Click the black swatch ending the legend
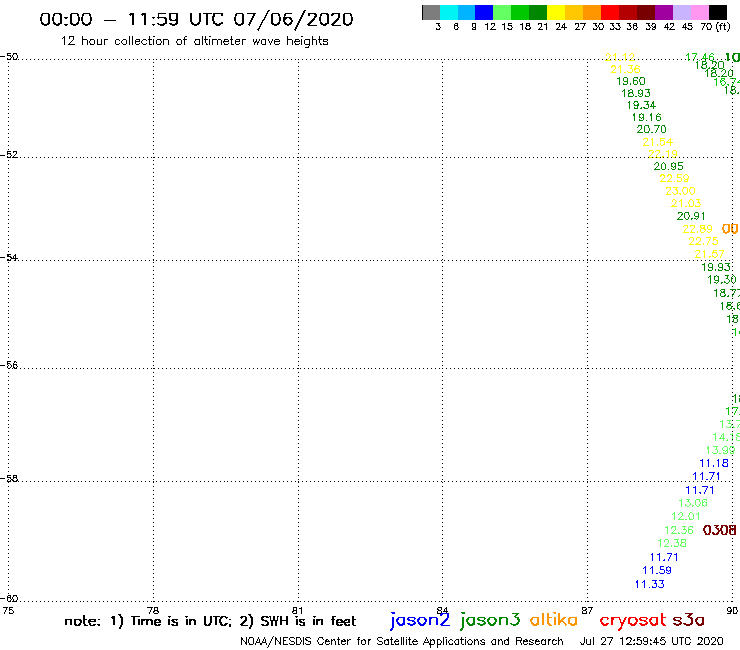740x650 pixels. (x=717, y=12)
